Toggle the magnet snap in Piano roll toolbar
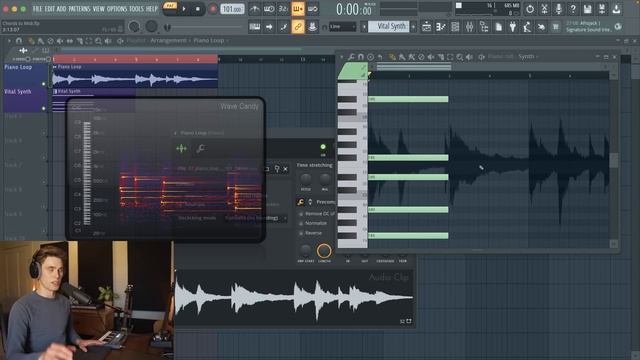640x360 pixels. pyautogui.click(x=361, y=57)
